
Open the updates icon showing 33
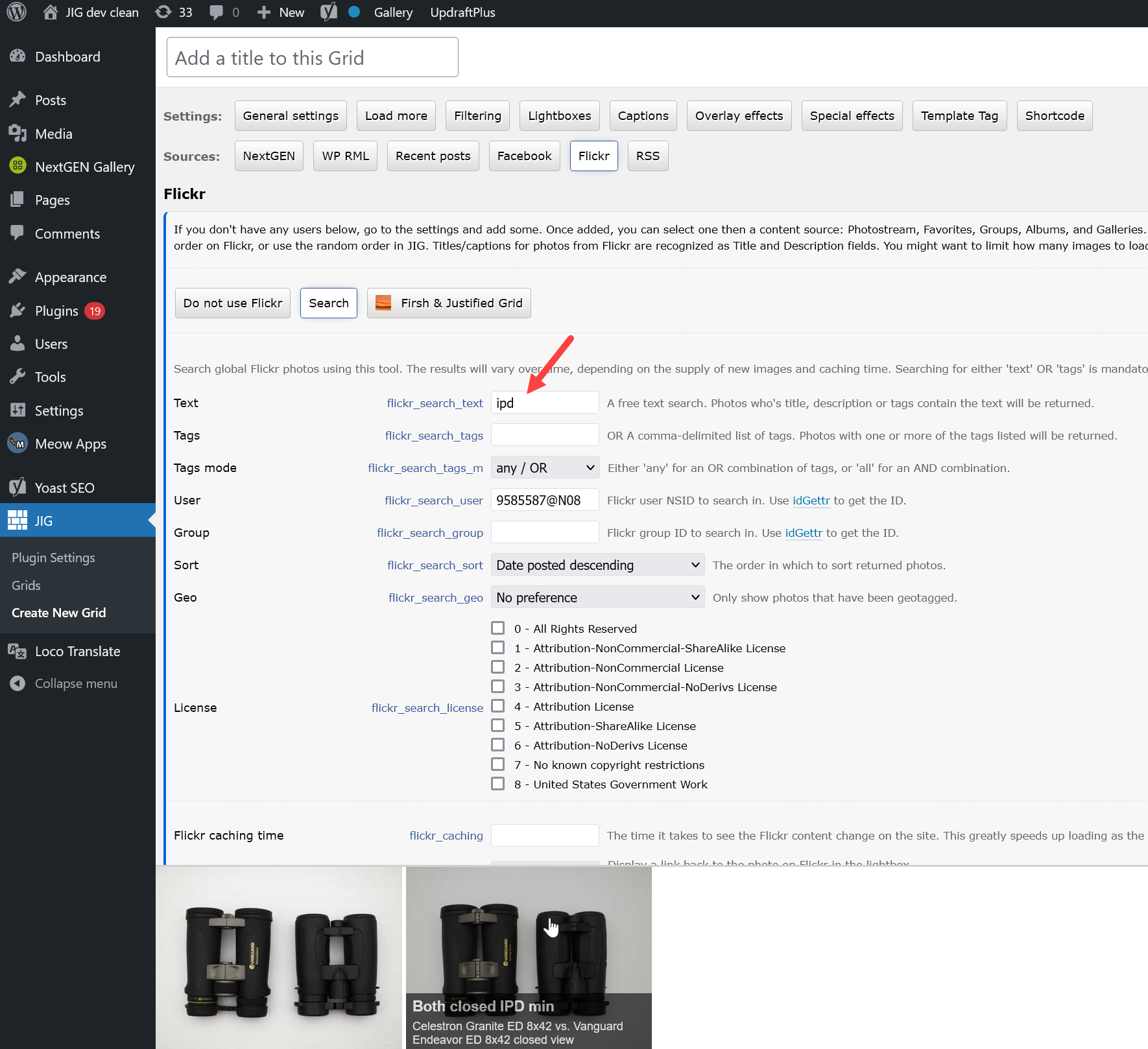point(164,12)
